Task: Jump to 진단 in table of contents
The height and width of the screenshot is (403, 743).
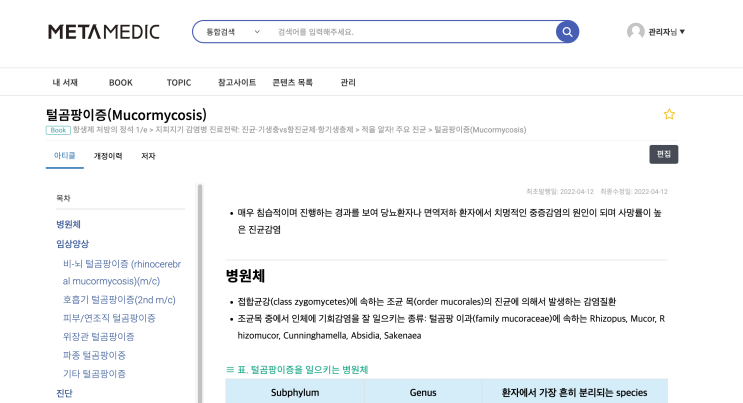Action: [x=64, y=393]
